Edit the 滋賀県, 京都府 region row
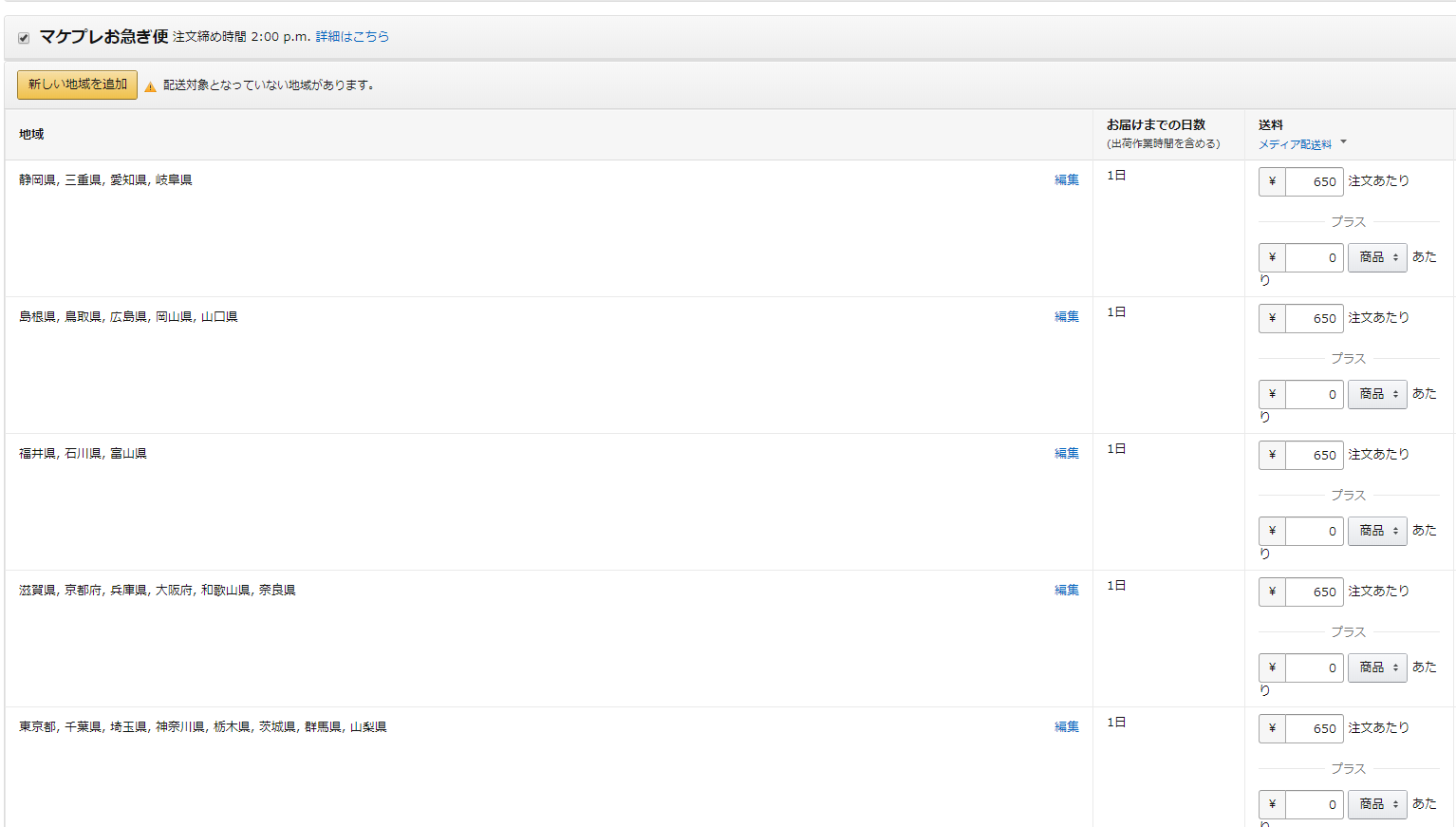This screenshot has width=1456, height=827. click(1066, 590)
